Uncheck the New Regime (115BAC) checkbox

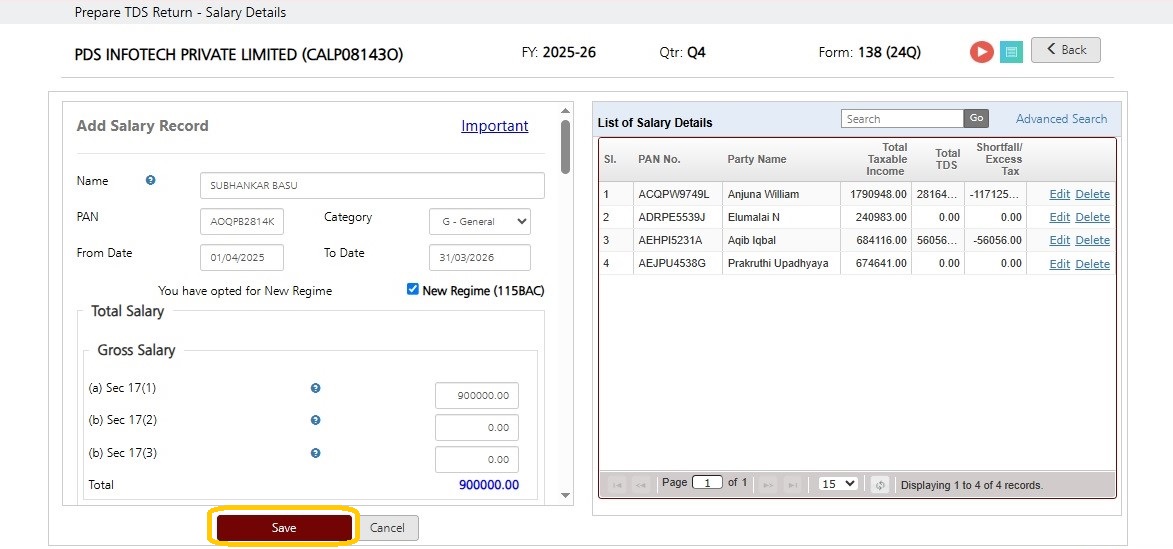[413, 289]
